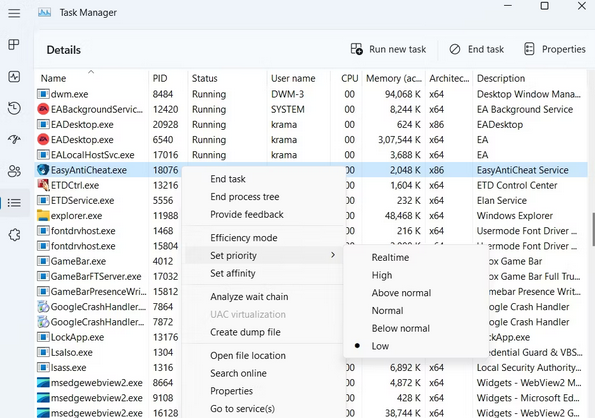Click the Run new task button label
This screenshot has width=595, height=418.
397,49
